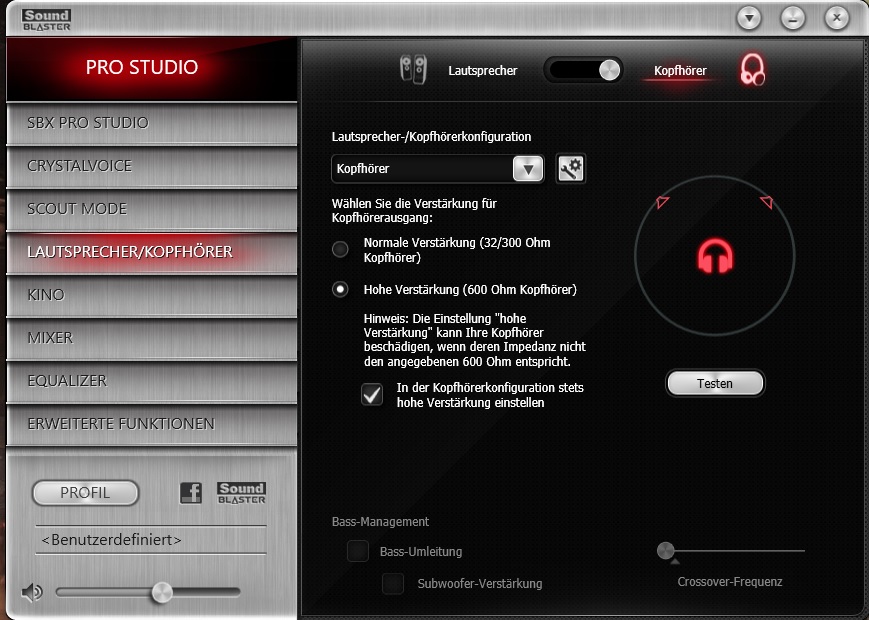The width and height of the screenshot is (869, 620).
Task: Click the Hinweis warning note text
Action: click(474, 340)
